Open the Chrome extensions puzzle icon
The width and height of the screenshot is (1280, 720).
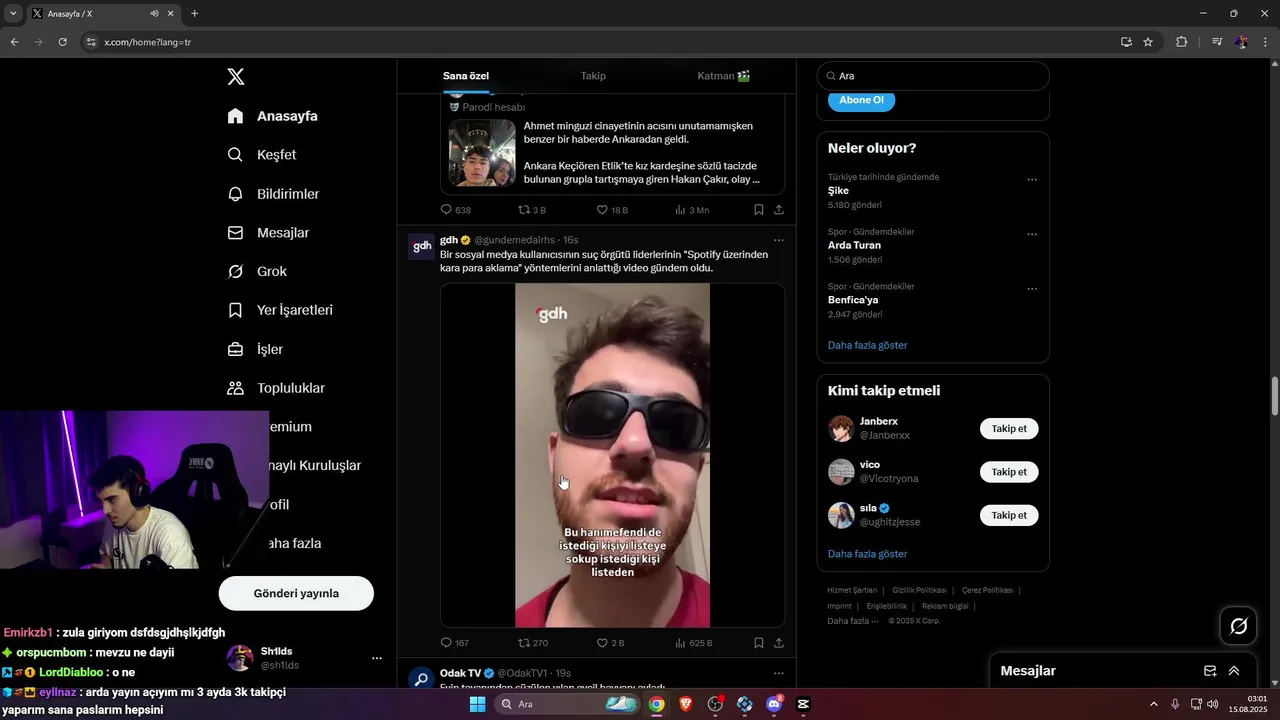(x=1182, y=42)
